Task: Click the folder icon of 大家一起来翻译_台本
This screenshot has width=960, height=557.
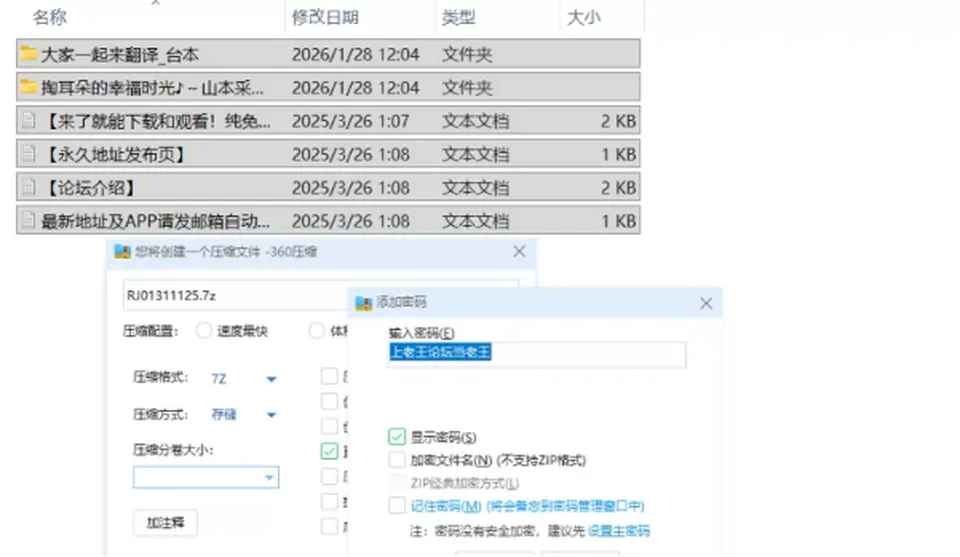Action: [28, 53]
